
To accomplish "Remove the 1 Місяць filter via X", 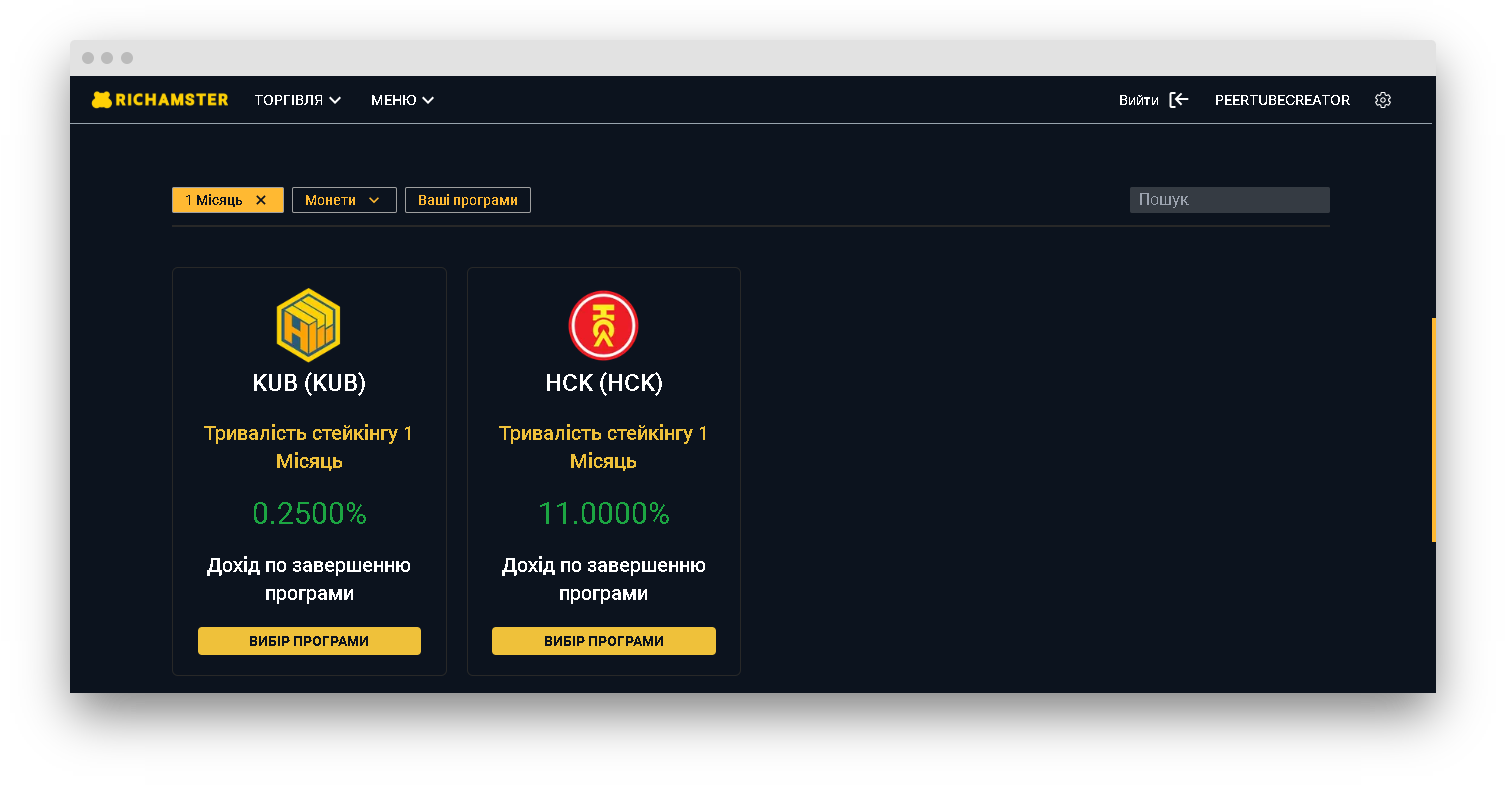I will click(261, 200).
